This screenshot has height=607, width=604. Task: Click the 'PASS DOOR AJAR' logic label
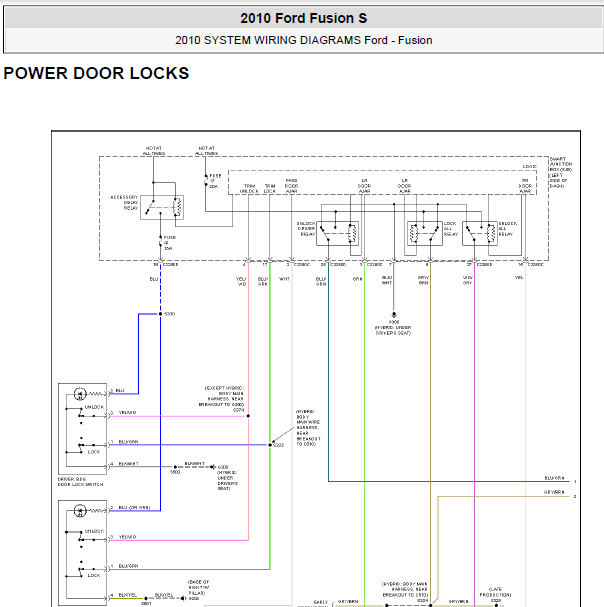291,186
